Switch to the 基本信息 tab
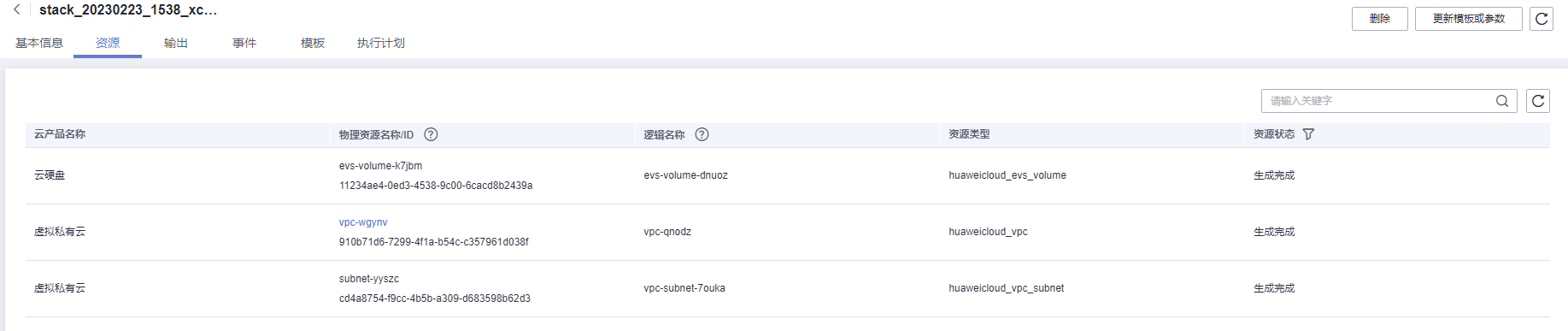 pos(39,43)
